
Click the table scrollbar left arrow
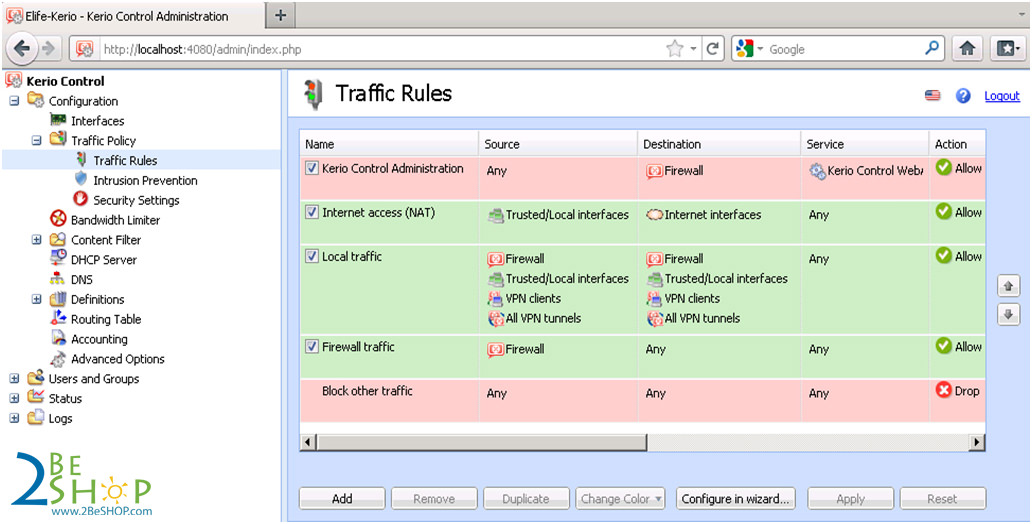point(308,442)
